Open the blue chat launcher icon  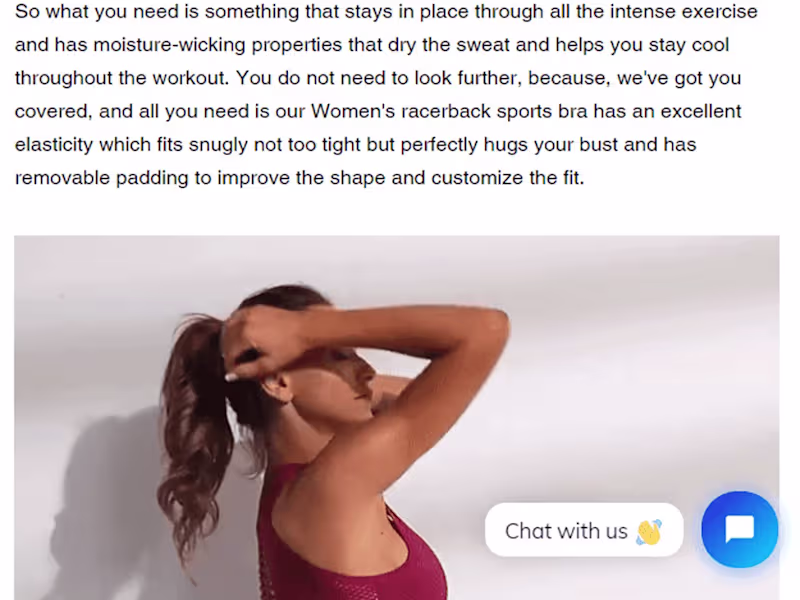point(739,529)
